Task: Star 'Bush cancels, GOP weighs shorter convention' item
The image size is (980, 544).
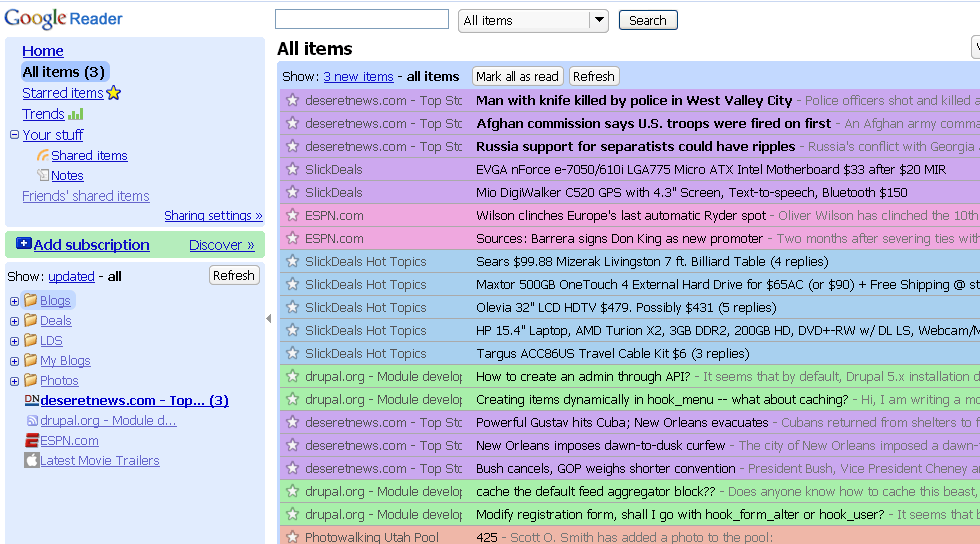Action: pyautogui.click(x=292, y=468)
